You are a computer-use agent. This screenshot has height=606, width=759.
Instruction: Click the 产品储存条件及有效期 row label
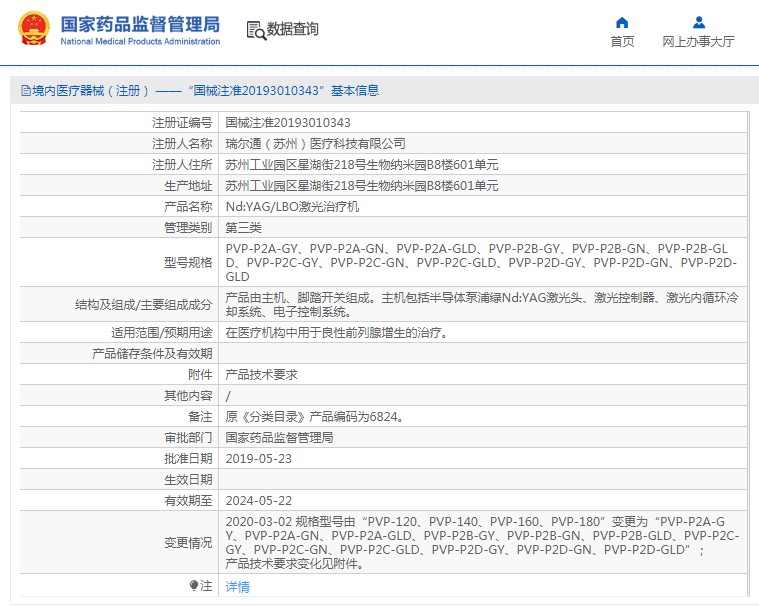click(152, 353)
